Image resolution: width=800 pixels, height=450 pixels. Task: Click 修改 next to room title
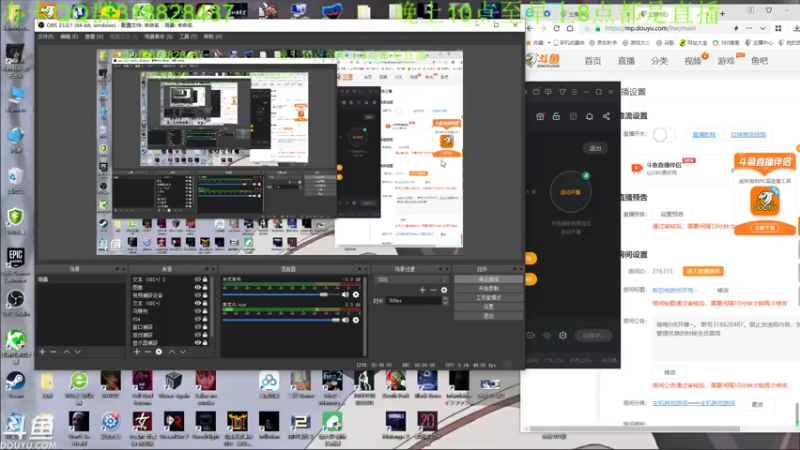point(723,290)
